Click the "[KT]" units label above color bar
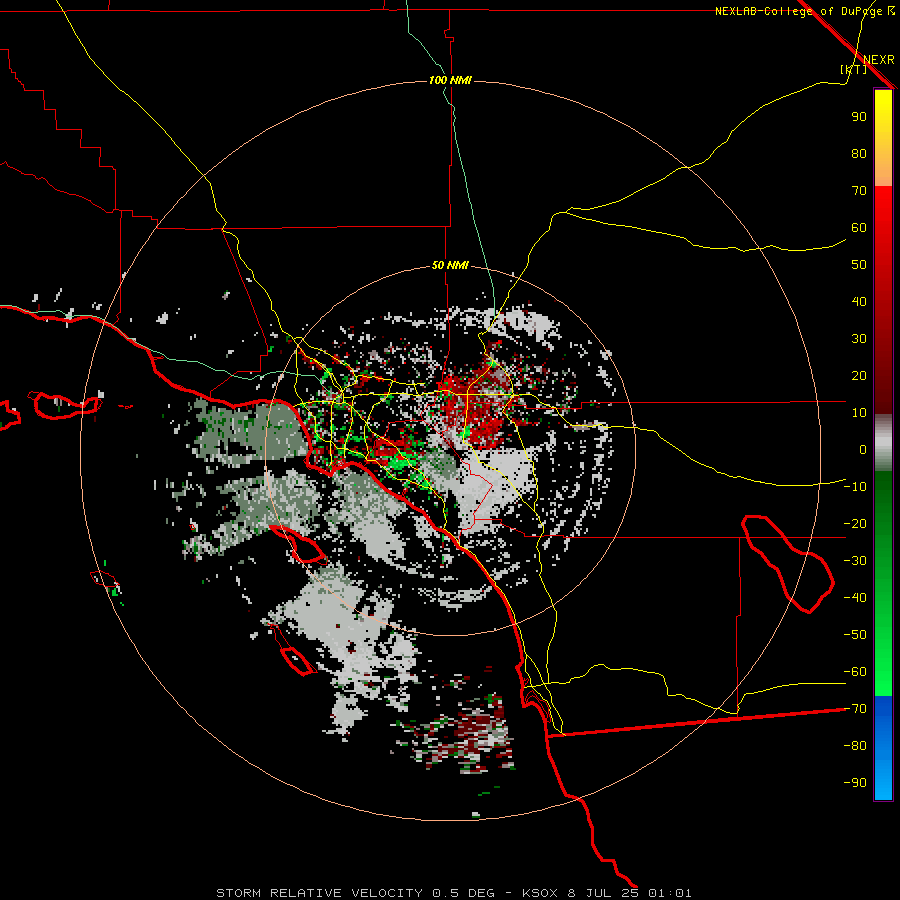This screenshot has height=900, width=900. [x=854, y=69]
